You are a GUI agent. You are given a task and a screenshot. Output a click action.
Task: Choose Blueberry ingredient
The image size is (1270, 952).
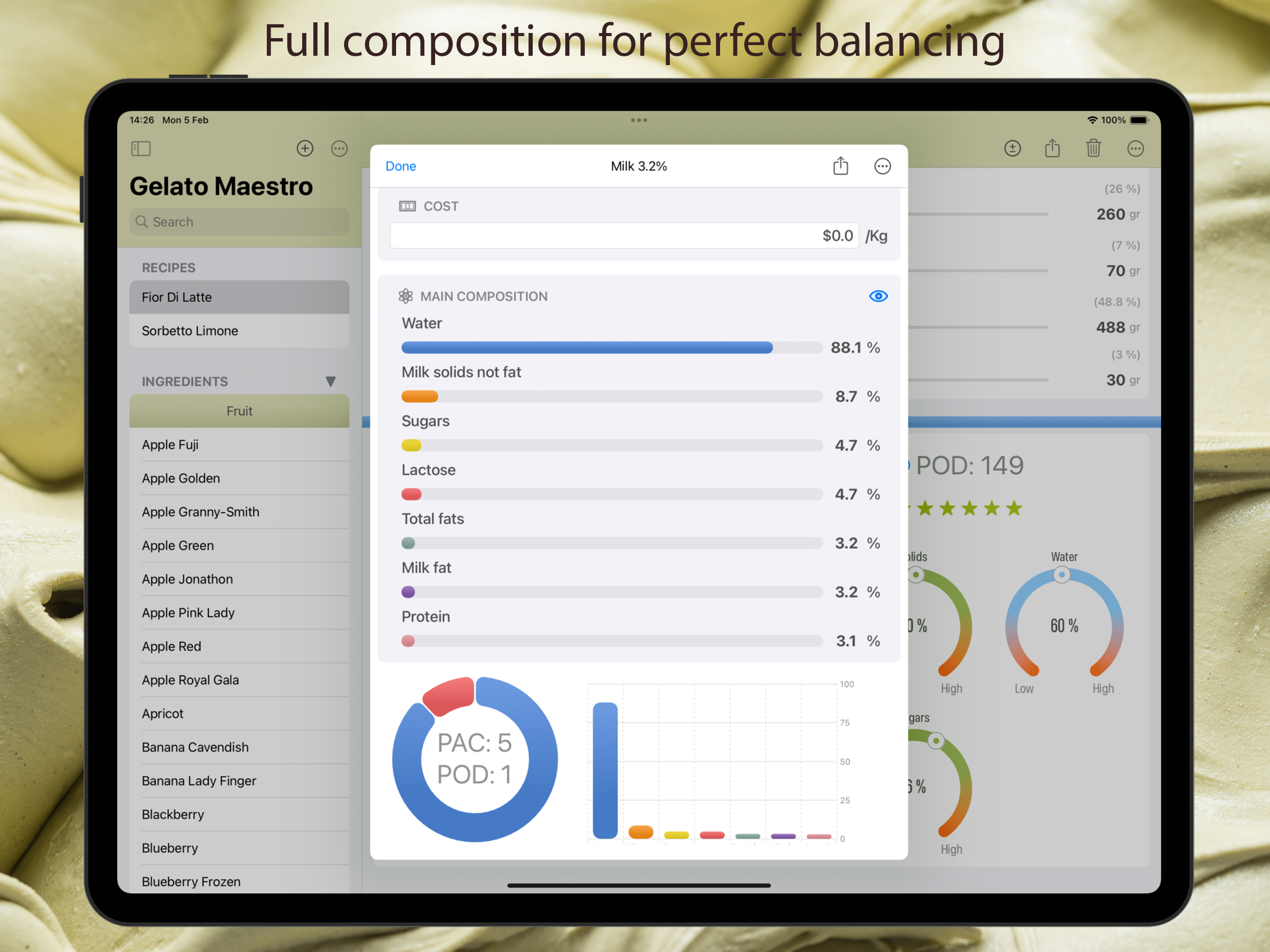(x=239, y=847)
